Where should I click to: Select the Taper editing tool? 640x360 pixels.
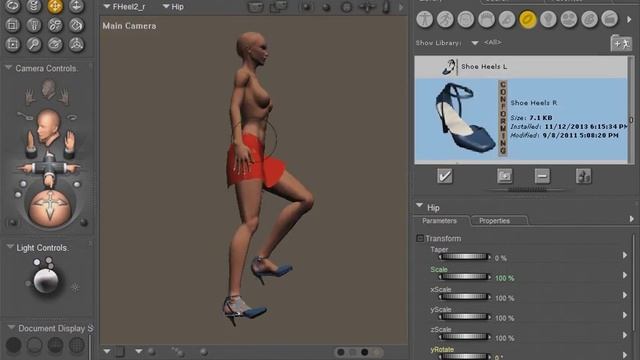[34, 25]
